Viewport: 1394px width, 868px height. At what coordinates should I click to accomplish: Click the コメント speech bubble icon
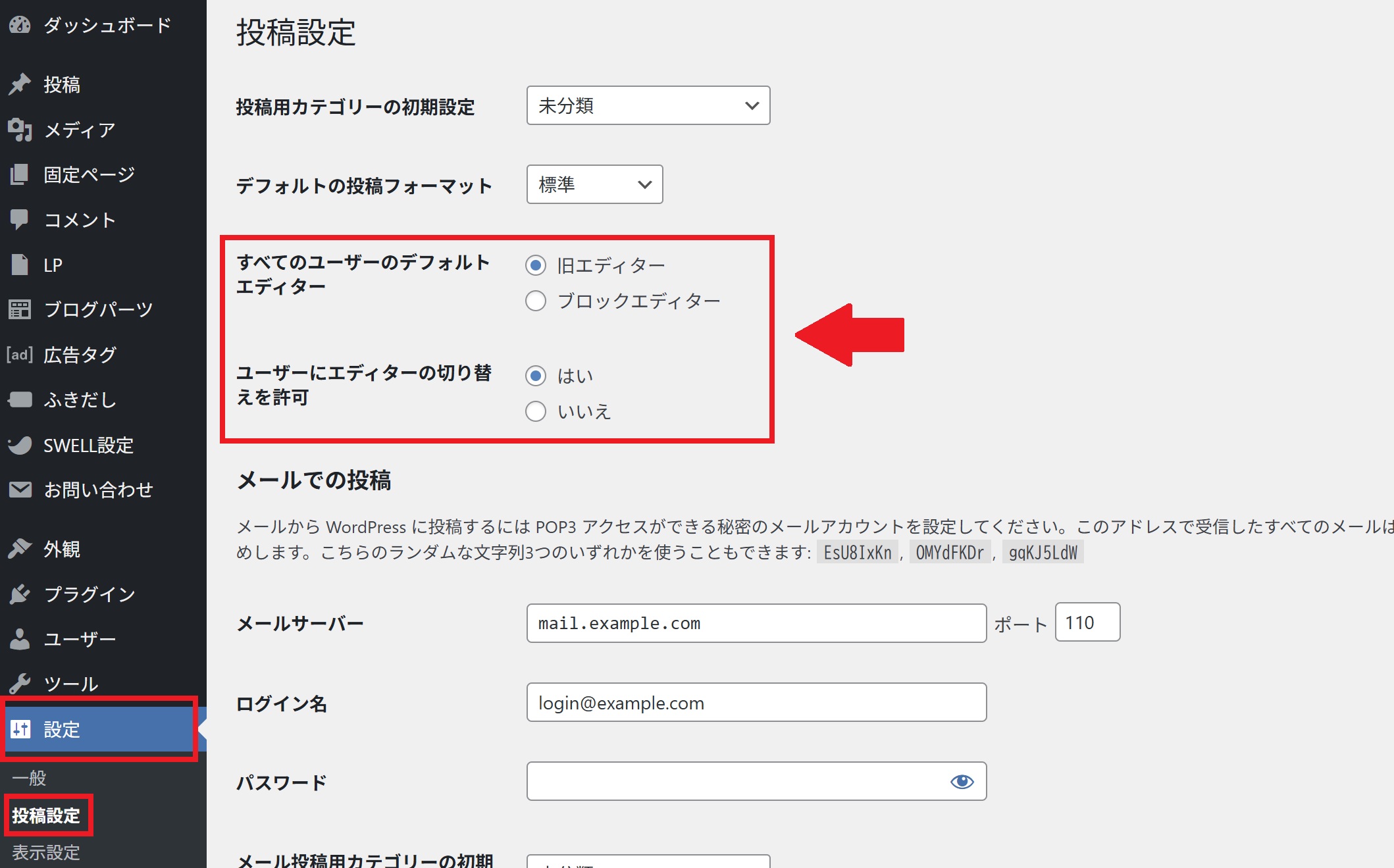tap(20, 219)
